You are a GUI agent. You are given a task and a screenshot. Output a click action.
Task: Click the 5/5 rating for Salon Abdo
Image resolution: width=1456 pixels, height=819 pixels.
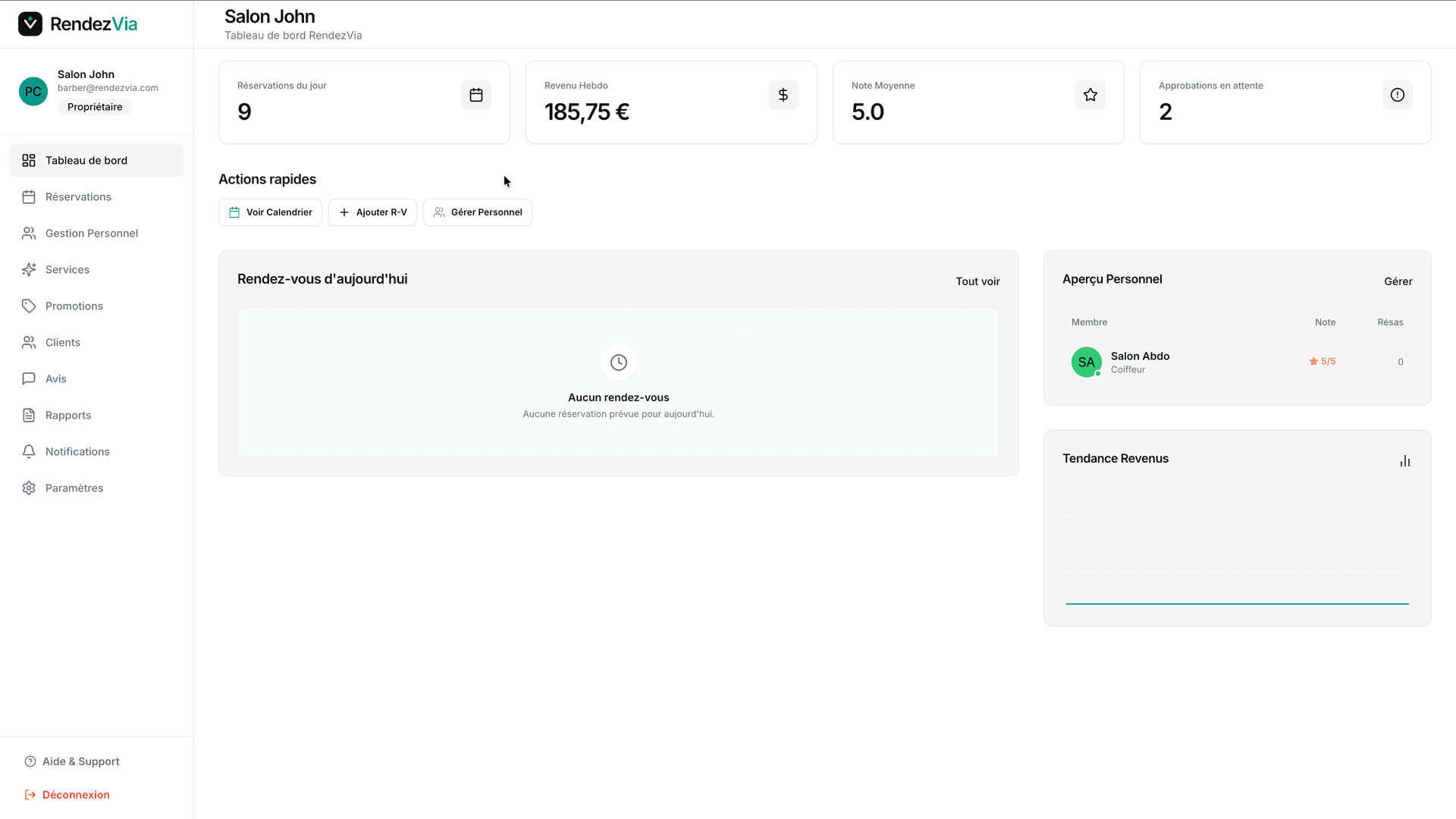tap(1328, 362)
